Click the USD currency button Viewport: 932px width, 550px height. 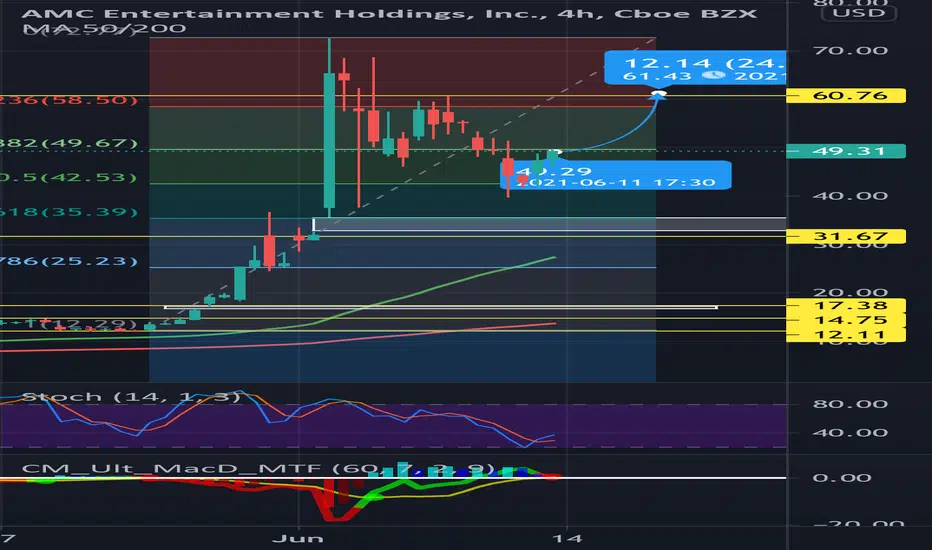tap(858, 12)
